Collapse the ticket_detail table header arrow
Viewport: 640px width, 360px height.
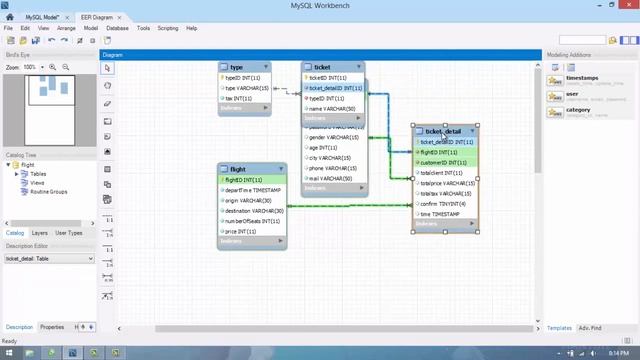pos(472,131)
